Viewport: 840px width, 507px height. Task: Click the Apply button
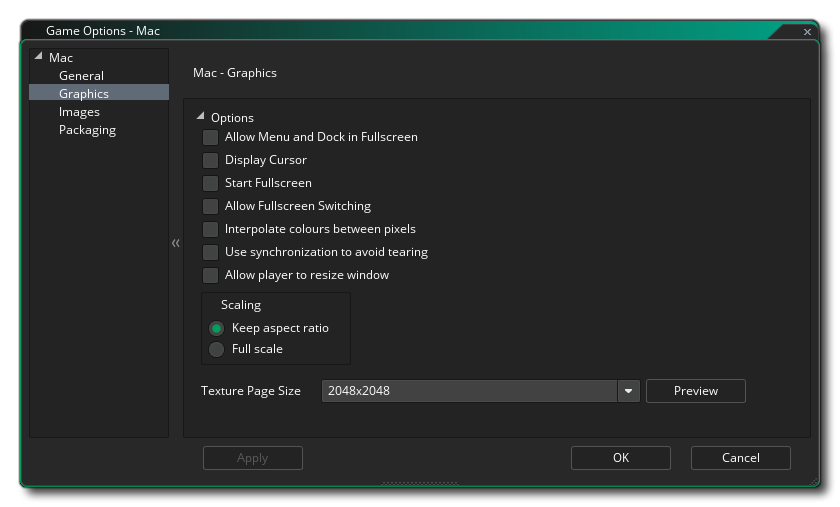point(253,458)
